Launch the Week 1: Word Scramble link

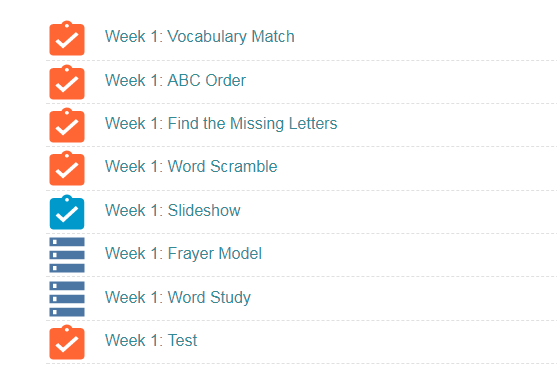pyautogui.click(x=191, y=166)
